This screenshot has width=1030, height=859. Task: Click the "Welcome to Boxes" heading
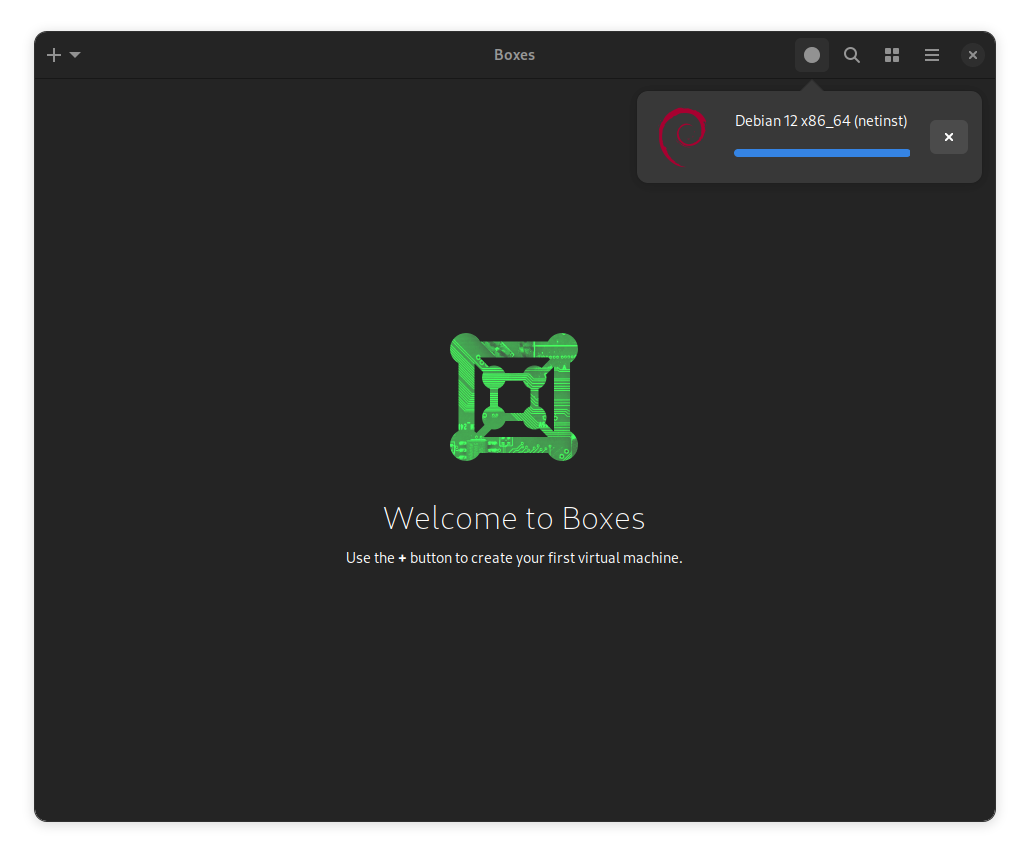(x=514, y=518)
